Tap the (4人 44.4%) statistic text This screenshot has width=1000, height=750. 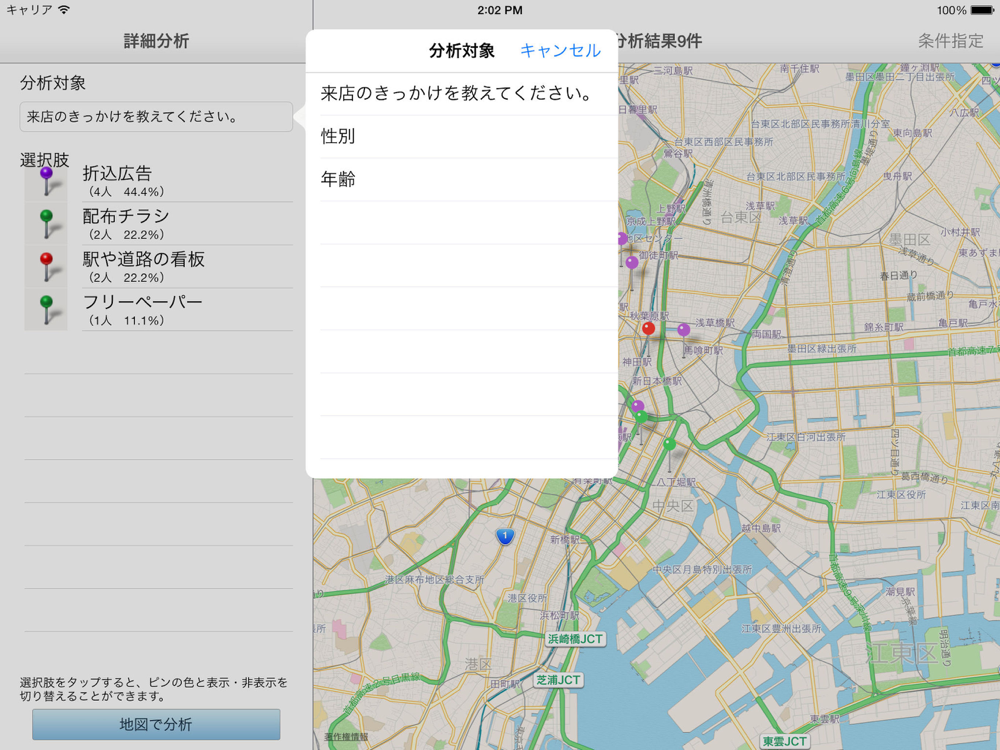pyautogui.click(x=124, y=192)
